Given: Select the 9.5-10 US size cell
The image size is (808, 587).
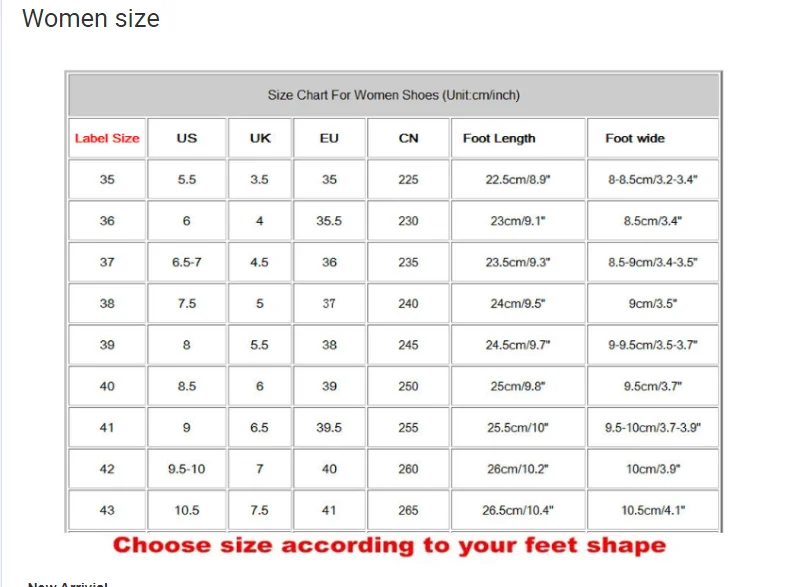Looking at the screenshot, I should point(187,469).
